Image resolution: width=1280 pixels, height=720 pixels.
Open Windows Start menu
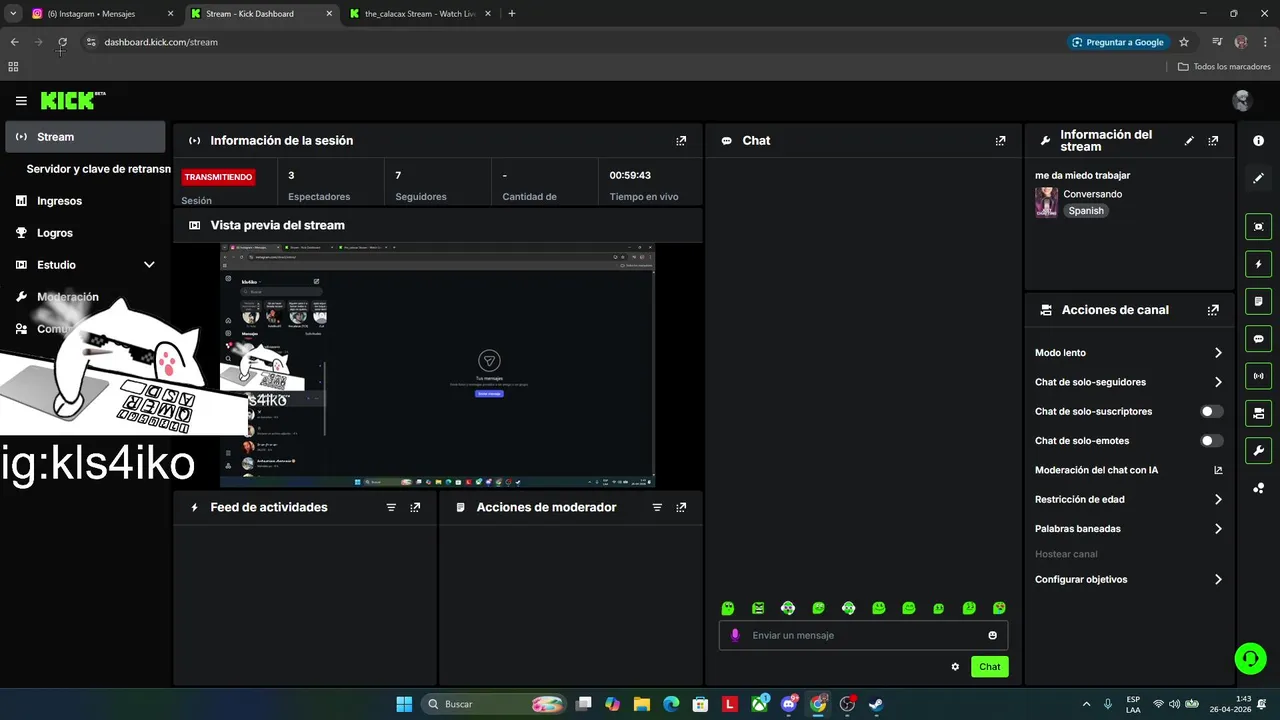click(404, 704)
